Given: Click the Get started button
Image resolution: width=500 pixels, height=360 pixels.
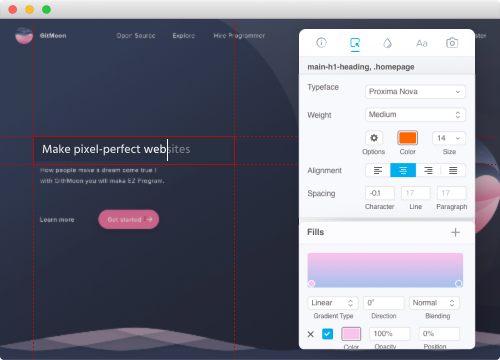Looking at the screenshot, I should 129,219.
